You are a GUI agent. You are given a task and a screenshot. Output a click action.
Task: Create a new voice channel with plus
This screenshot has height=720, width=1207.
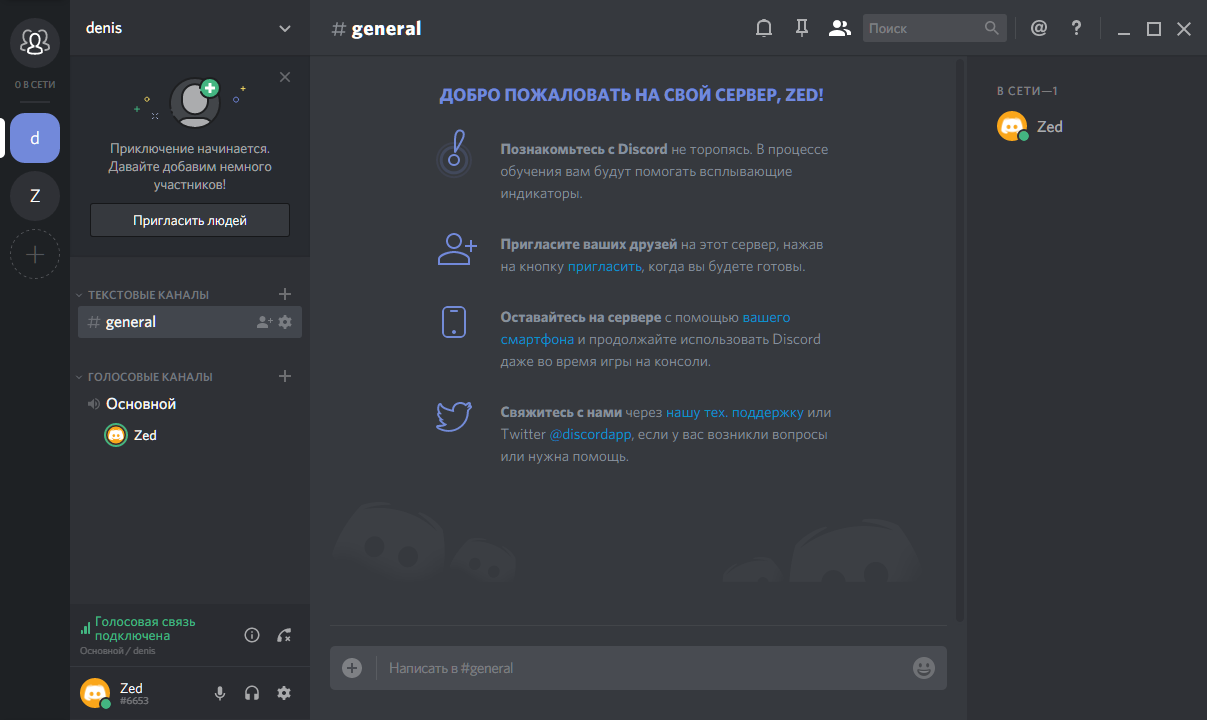[x=285, y=376]
